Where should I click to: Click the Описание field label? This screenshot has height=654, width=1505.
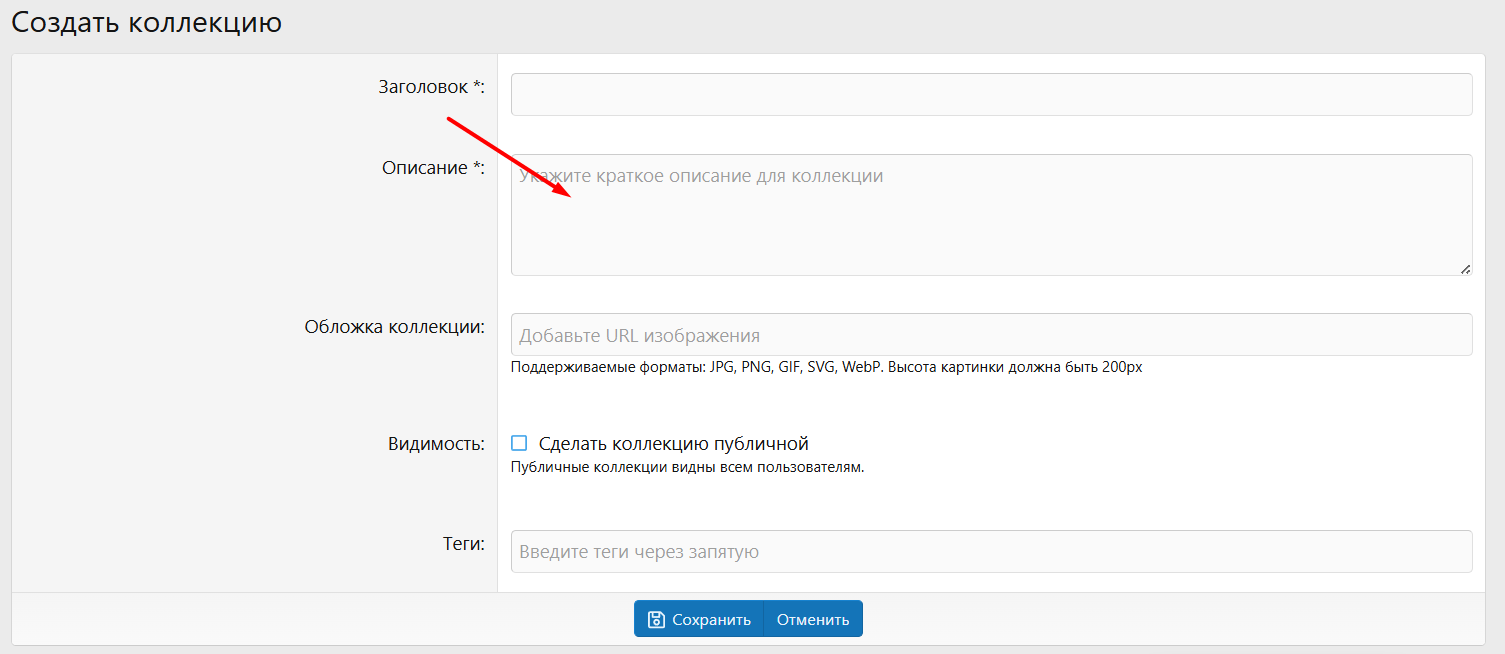[427, 168]
